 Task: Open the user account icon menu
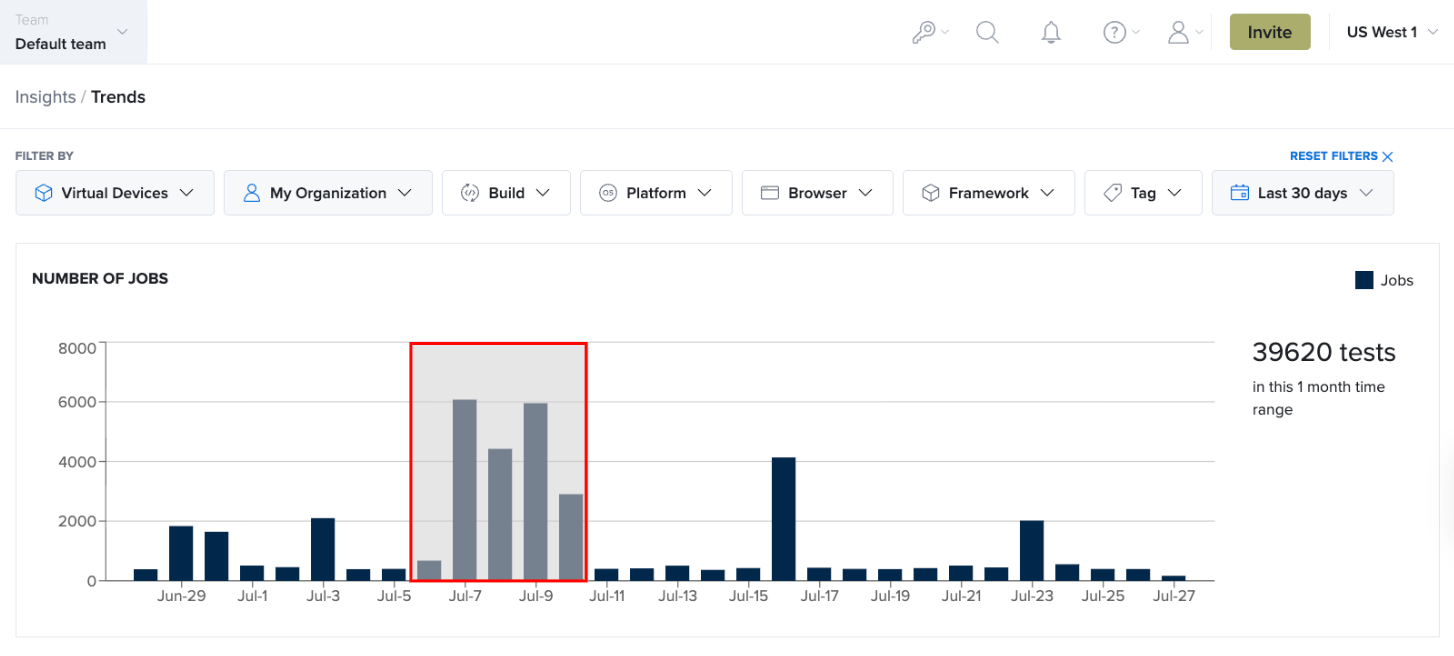pos(1185,32)
